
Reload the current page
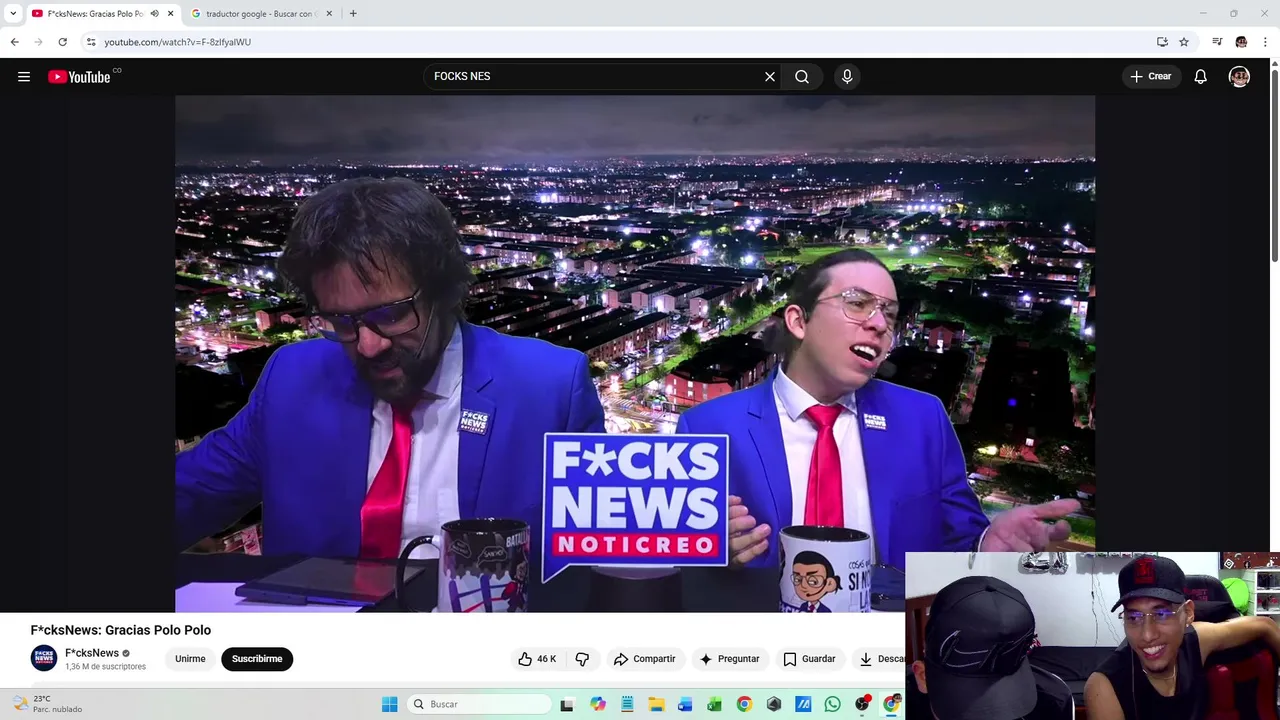click(x=62, y=42)
